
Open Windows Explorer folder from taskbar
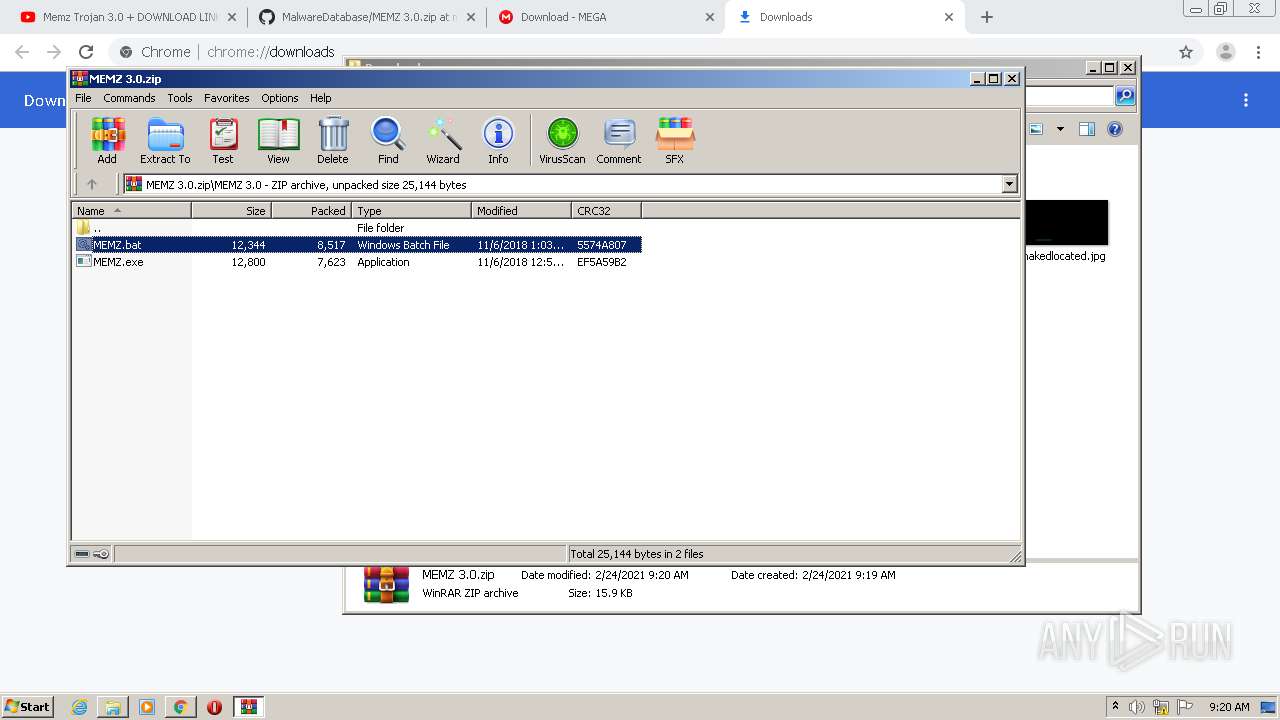(x=113, y=707)
